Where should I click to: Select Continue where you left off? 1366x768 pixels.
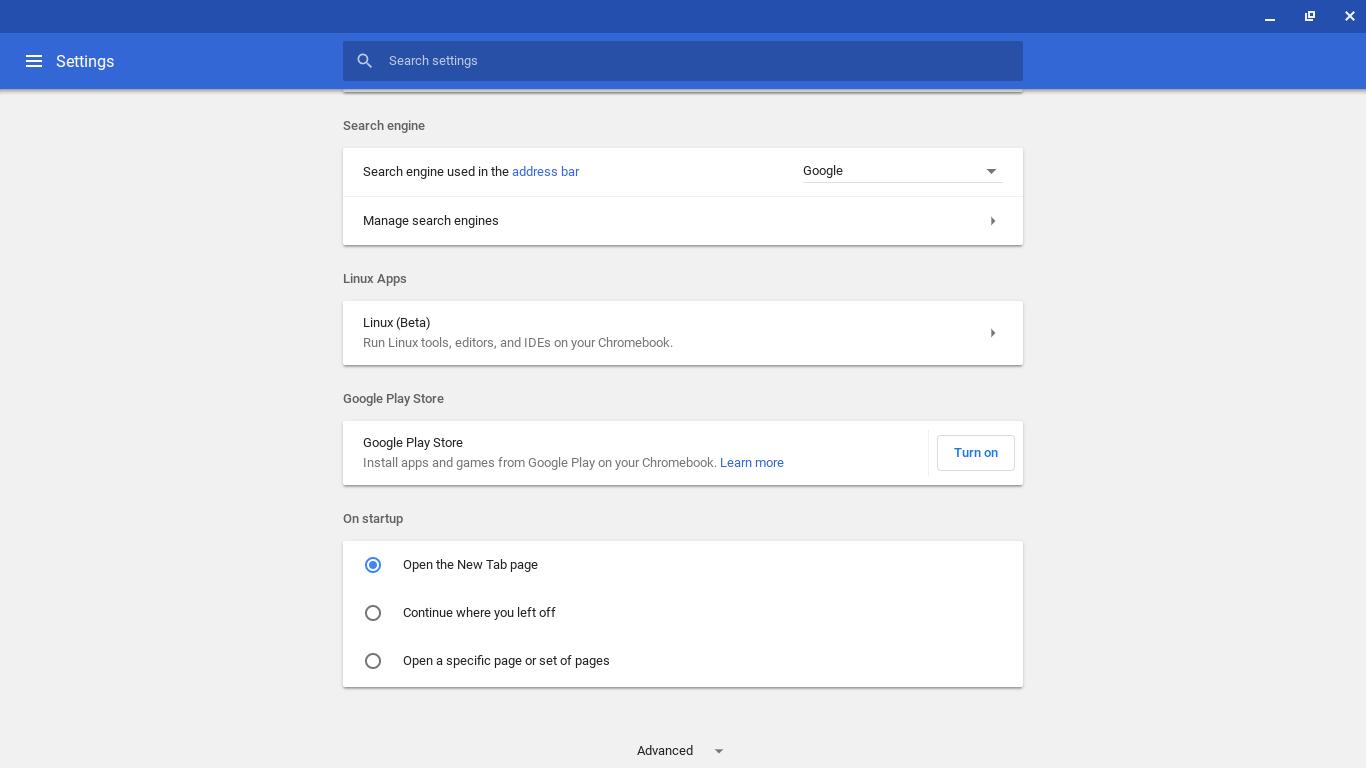(373, 613)
